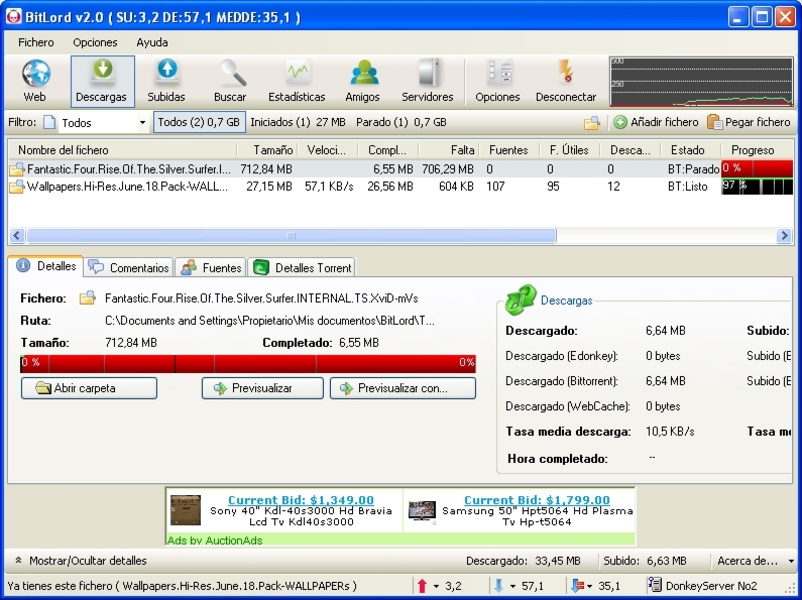Click the Previsualizar con... button
The height and width of the screenshot is (600, 802).
(x=403, y=388)
